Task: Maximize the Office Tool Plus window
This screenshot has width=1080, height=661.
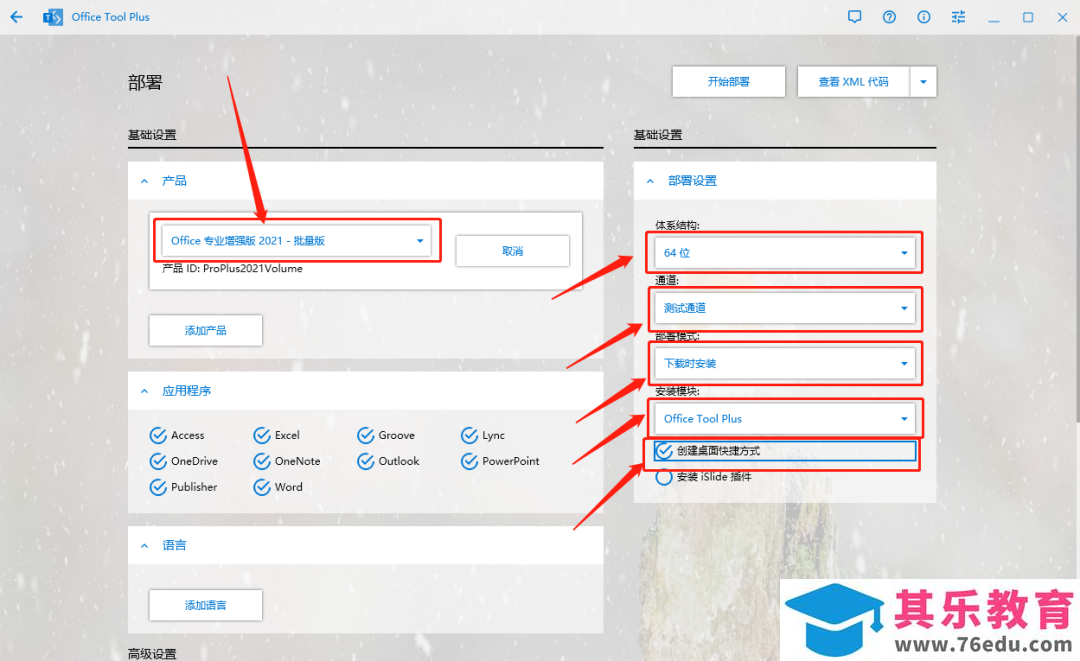Action: (x=1028, y=17)
